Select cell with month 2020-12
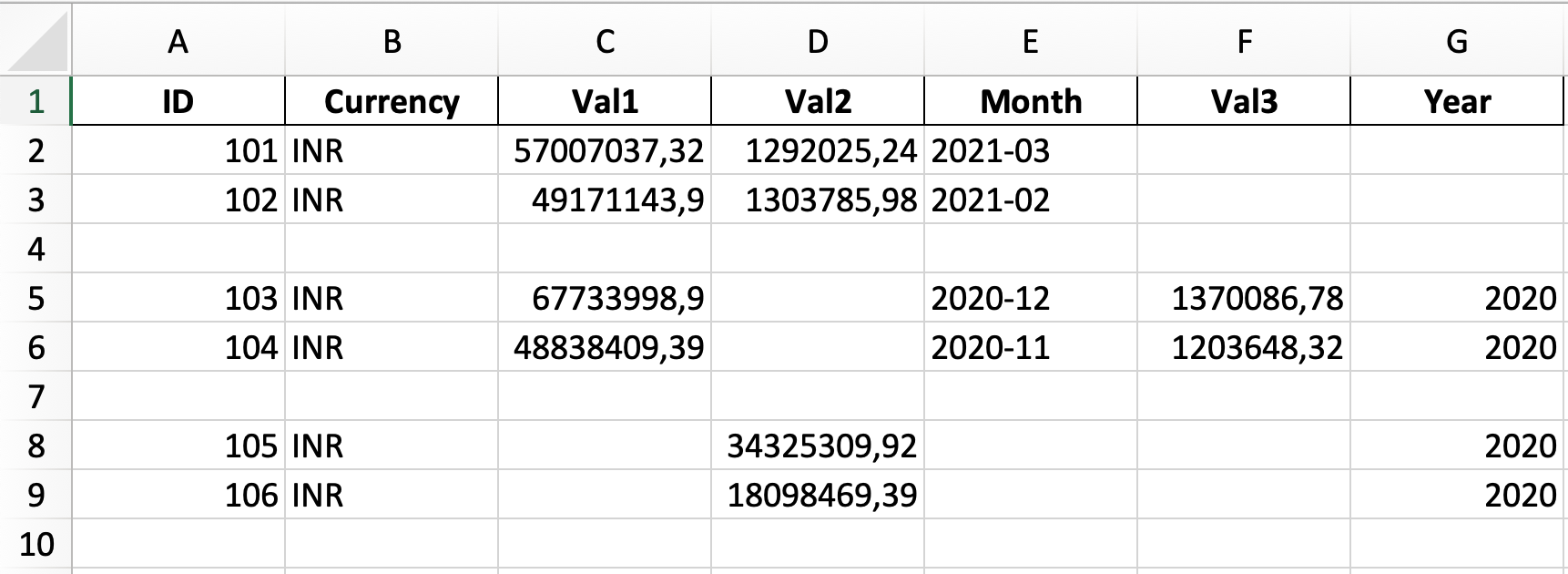Viewport: 1568px width, 574px height. pyautogui.click(x=1031, y=298)
